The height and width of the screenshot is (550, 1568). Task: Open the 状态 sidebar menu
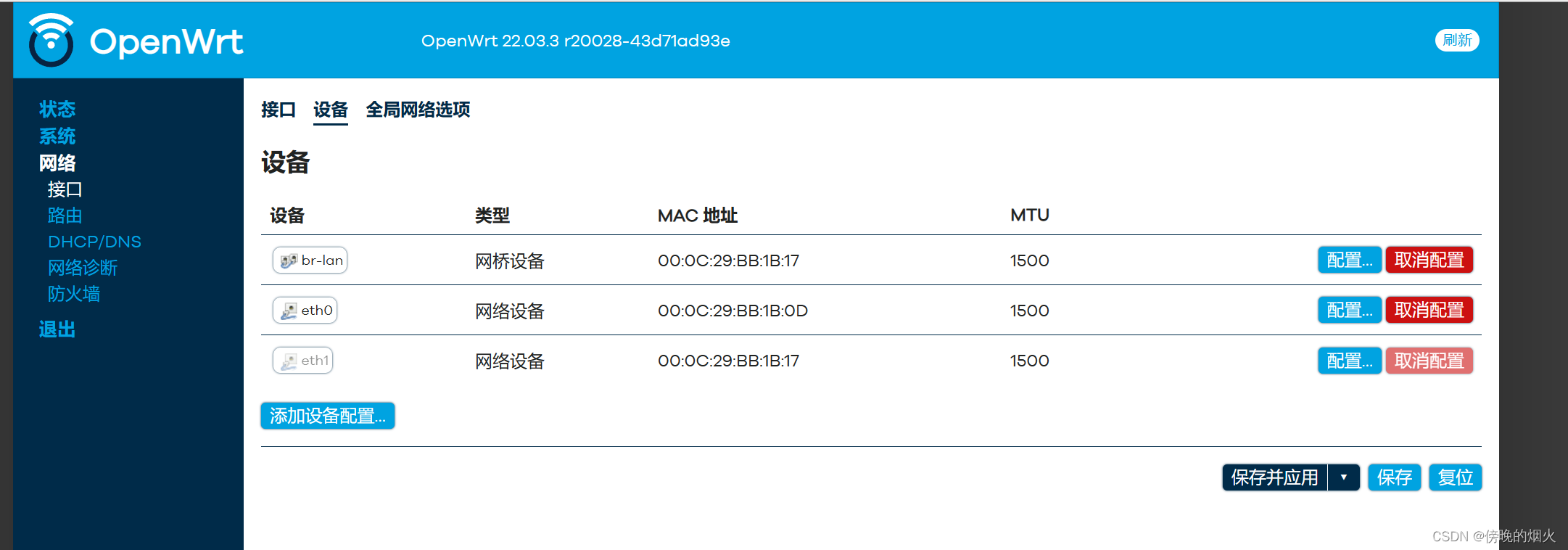point(57,109)
